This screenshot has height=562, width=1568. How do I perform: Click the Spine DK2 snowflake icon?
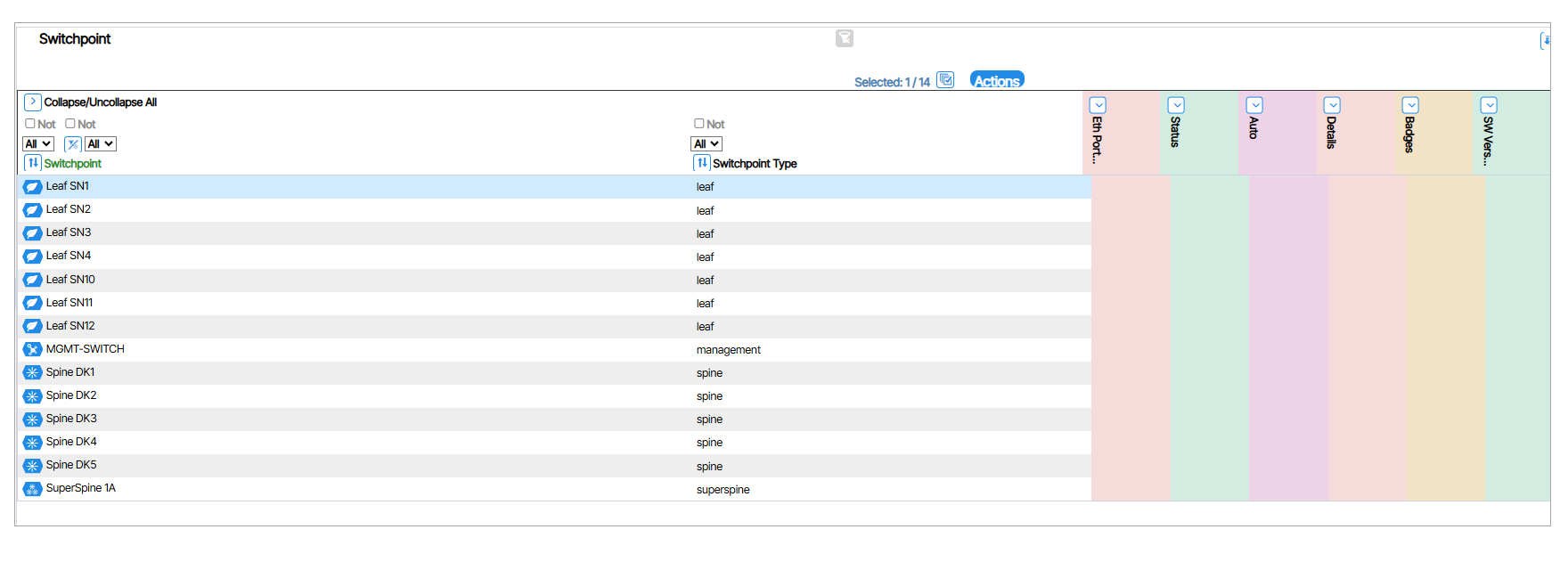click(33, 396)
